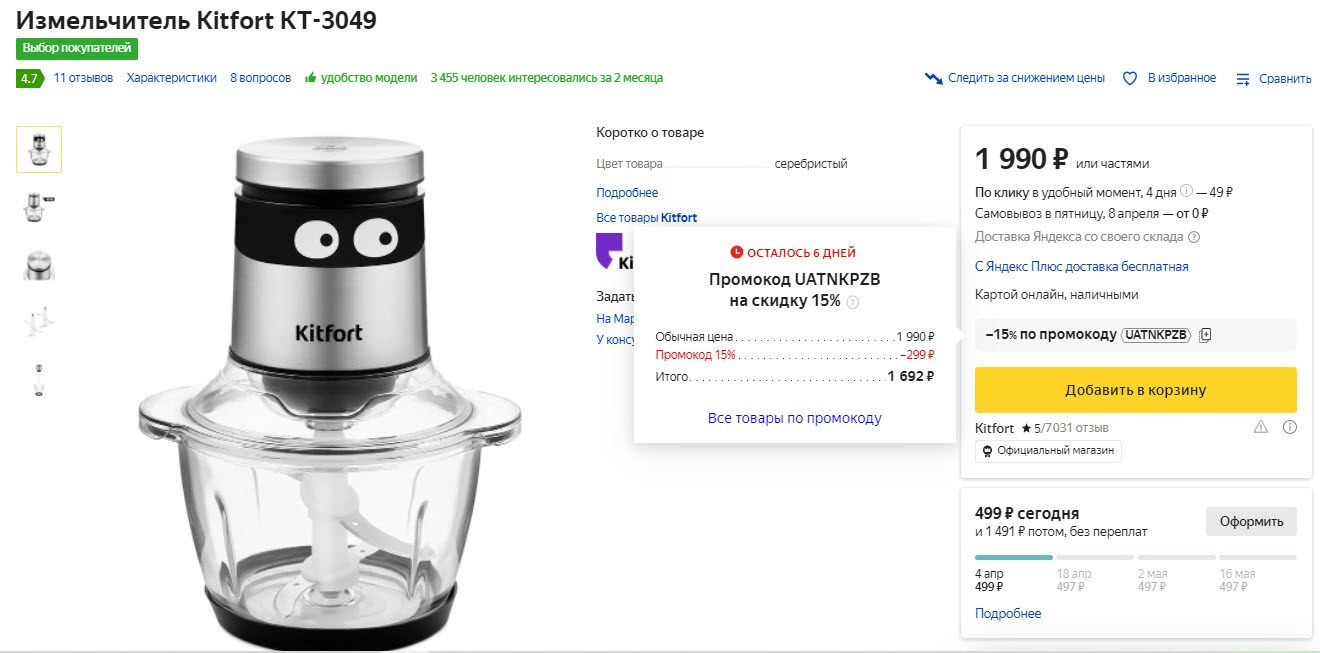Click the compare list icon
The height and width of the screenshot is (653, 1320).
point(1243,79)
